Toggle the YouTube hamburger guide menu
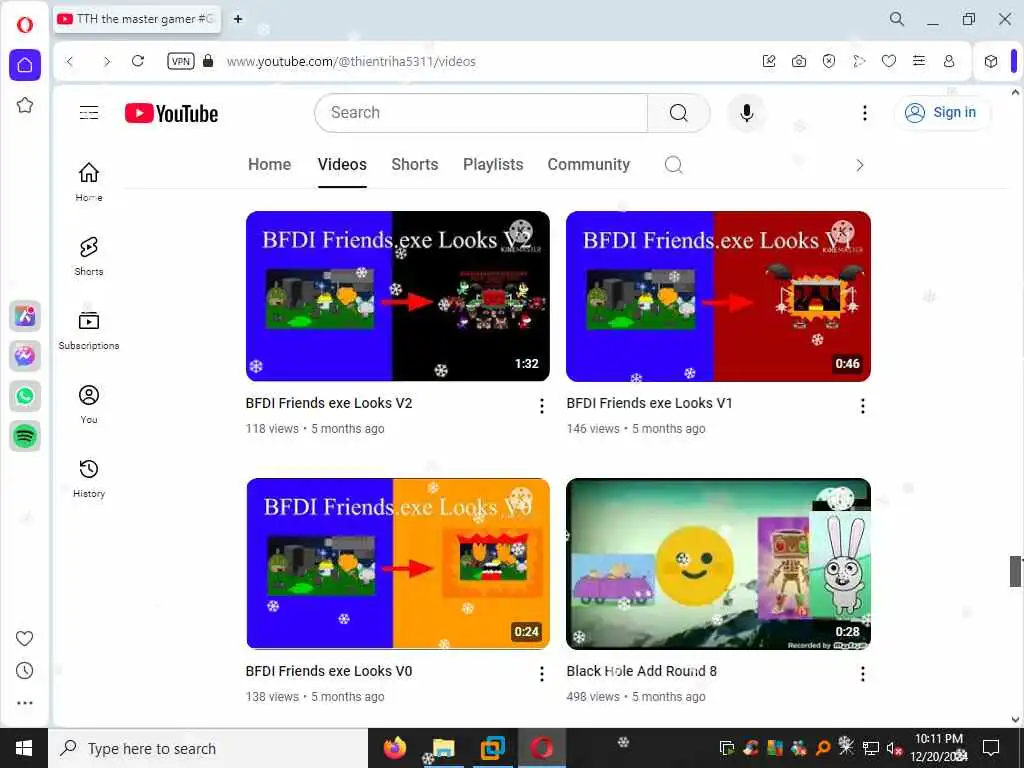 coord(89,113)
